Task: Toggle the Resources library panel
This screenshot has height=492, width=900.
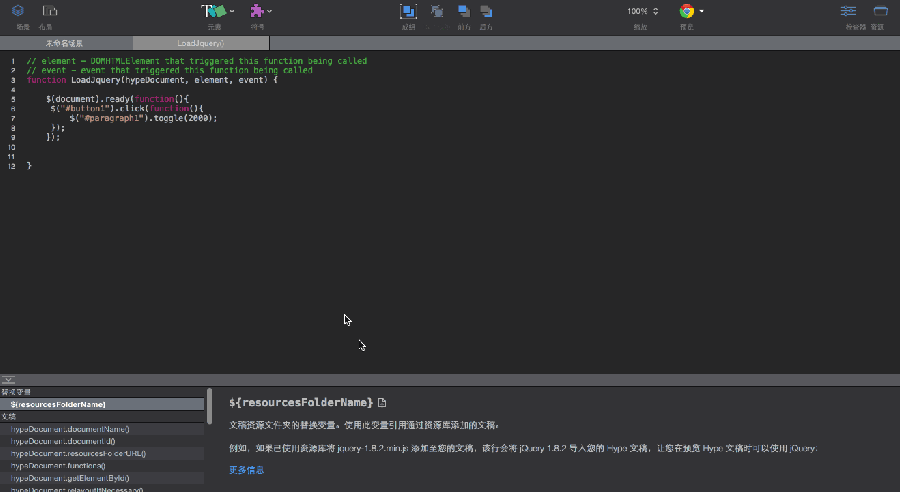Action: [880, 11]
